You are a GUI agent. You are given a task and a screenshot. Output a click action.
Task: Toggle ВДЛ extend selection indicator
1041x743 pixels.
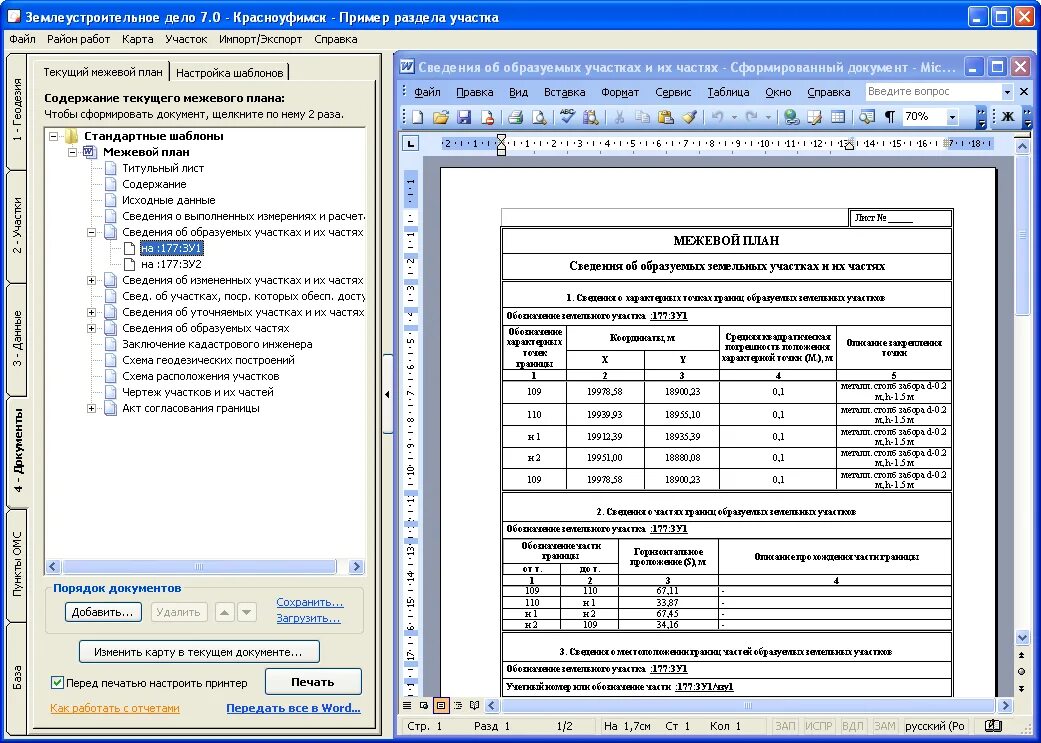[x=852, y=726]
